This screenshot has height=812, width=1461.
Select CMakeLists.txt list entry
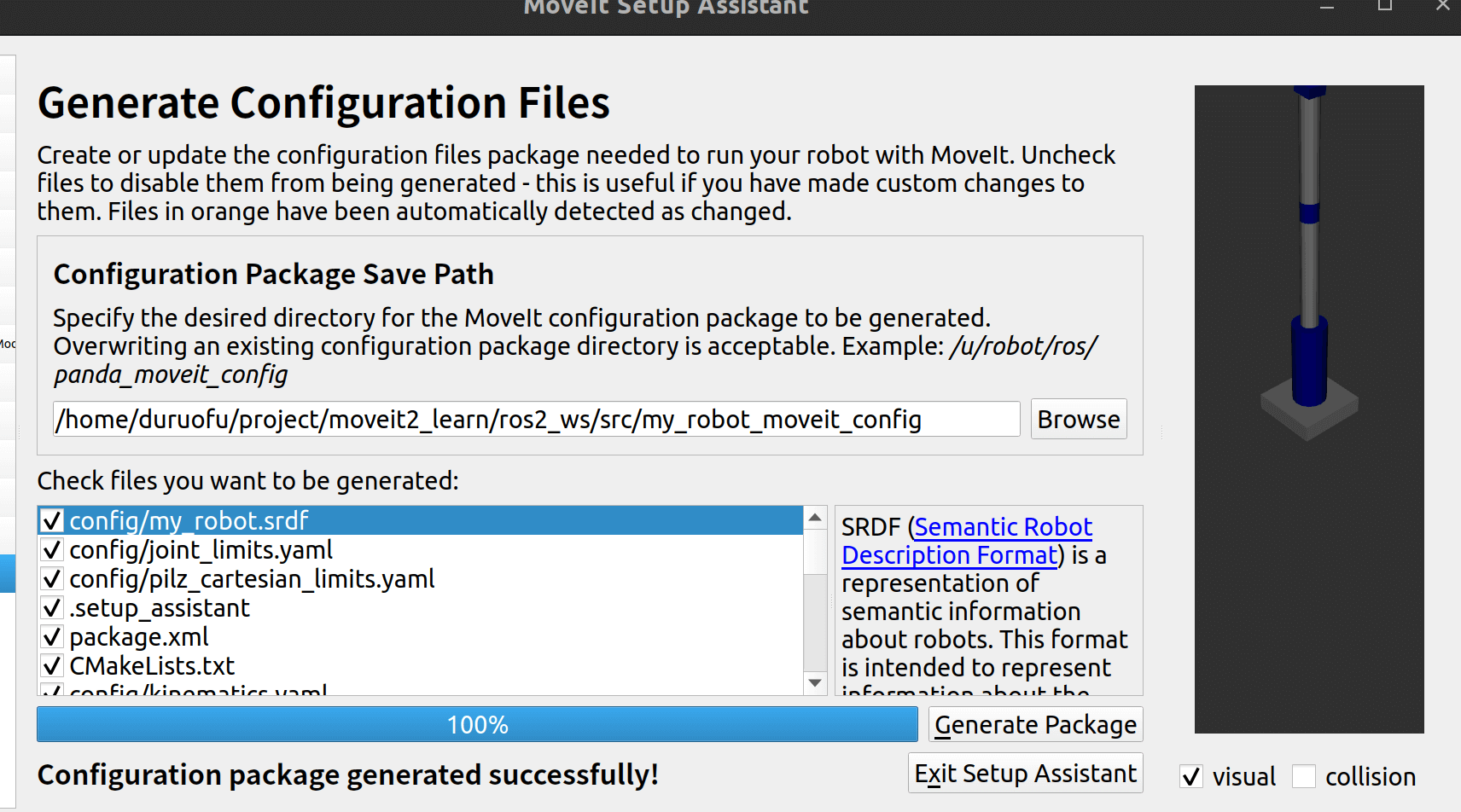point(152,665)
